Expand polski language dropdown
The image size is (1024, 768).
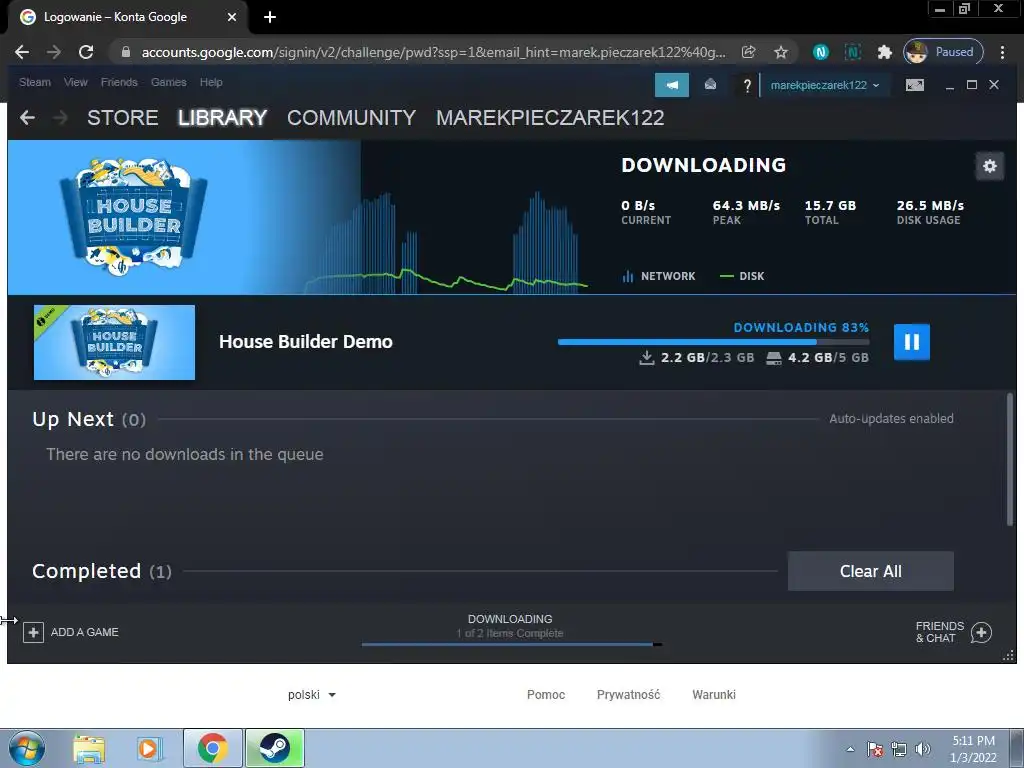[312, 695]
